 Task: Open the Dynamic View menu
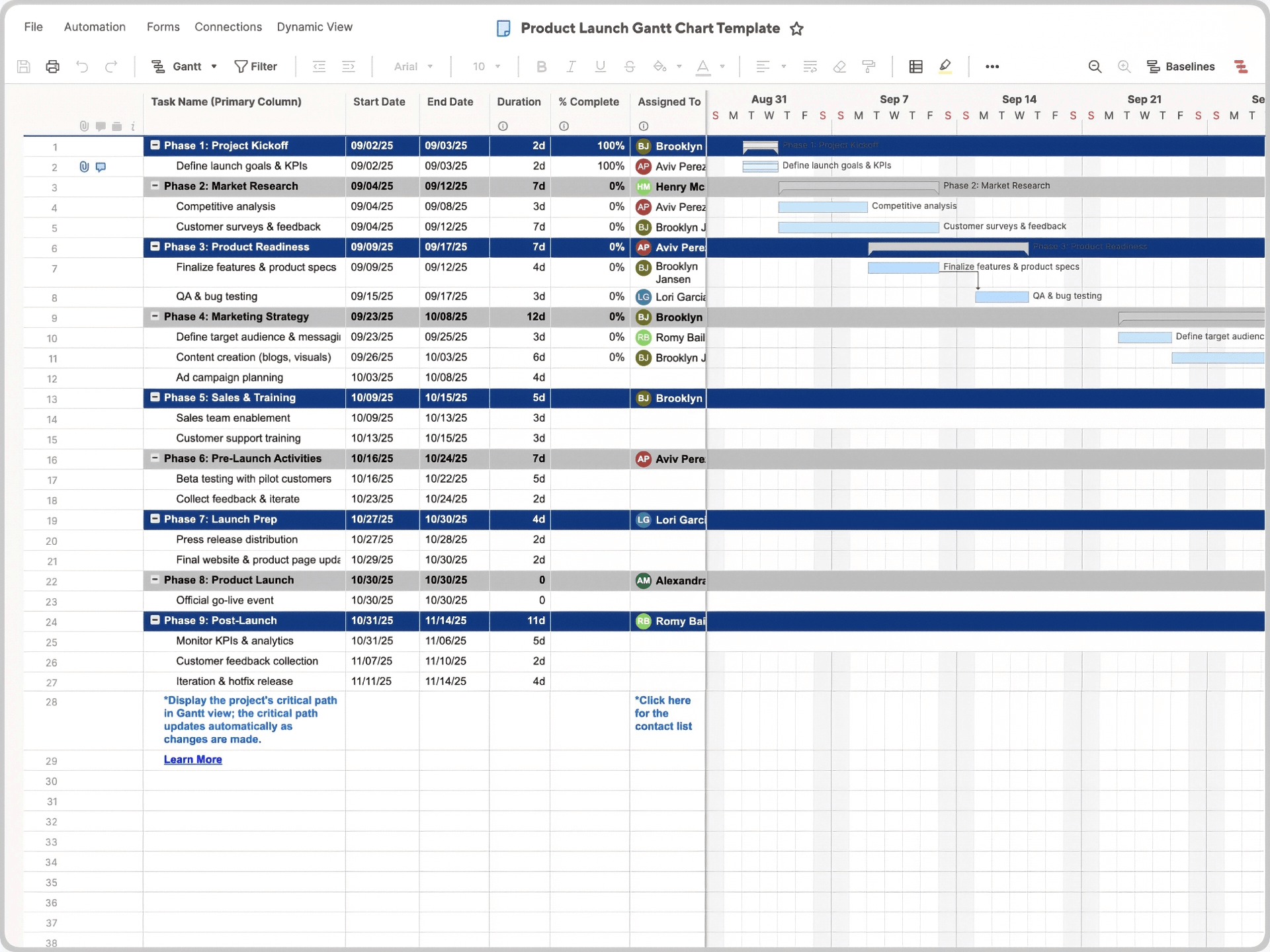(x=315, y=27)
